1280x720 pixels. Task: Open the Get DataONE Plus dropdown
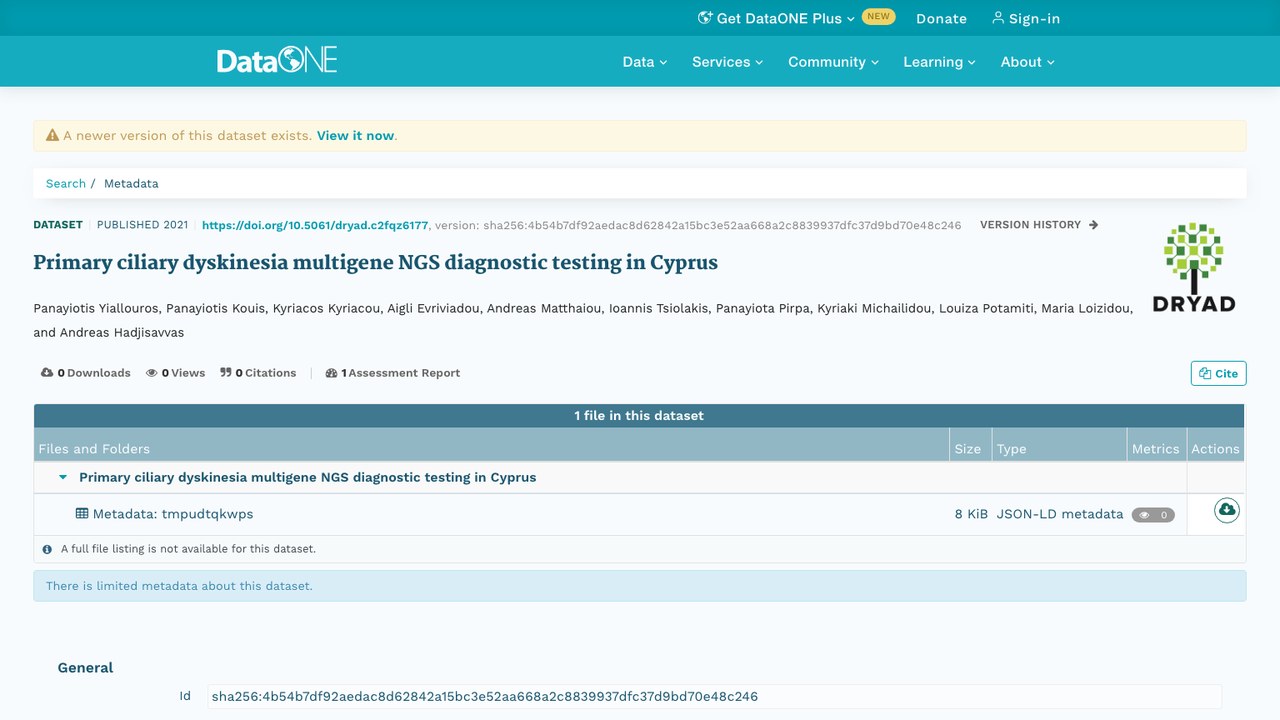(x=777, y=18)
